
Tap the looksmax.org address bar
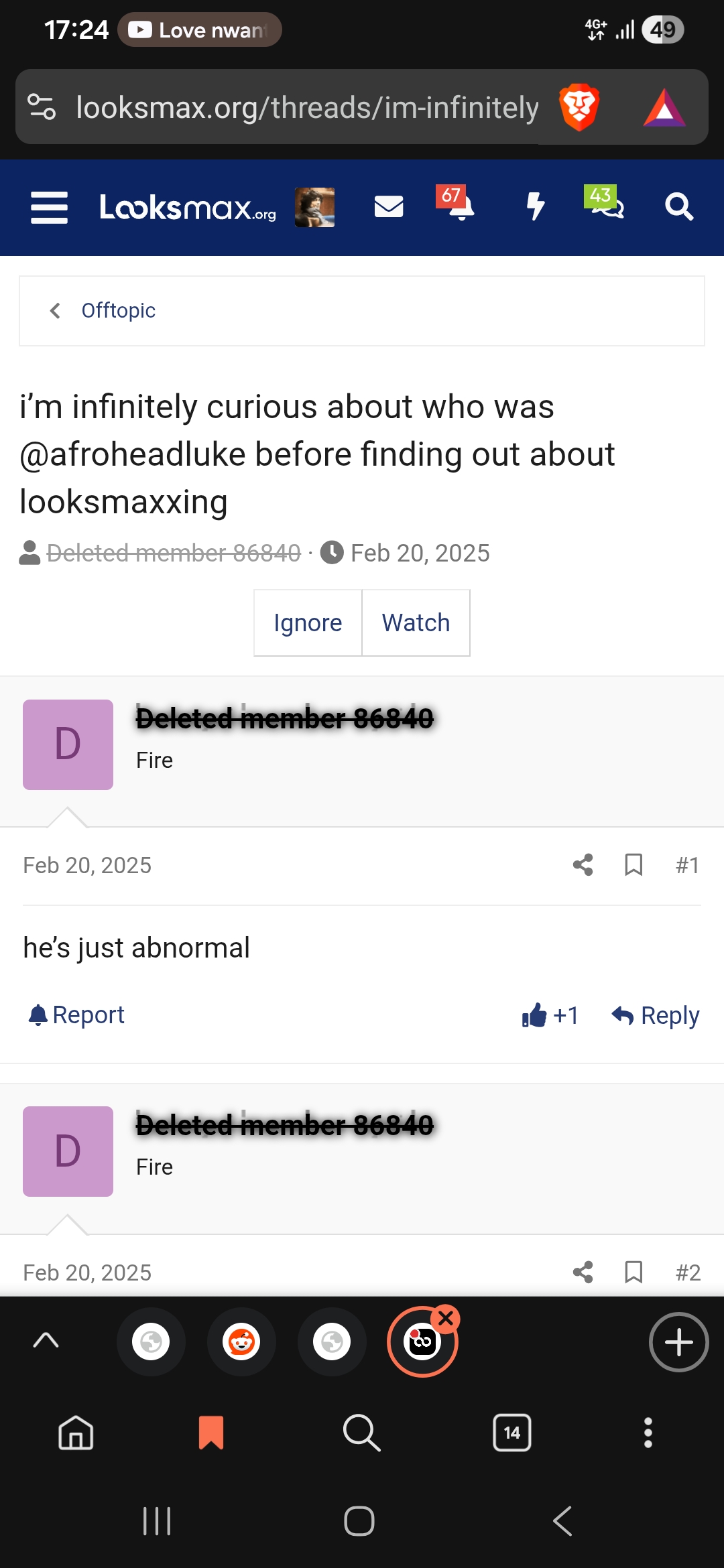tap(306, 107)
